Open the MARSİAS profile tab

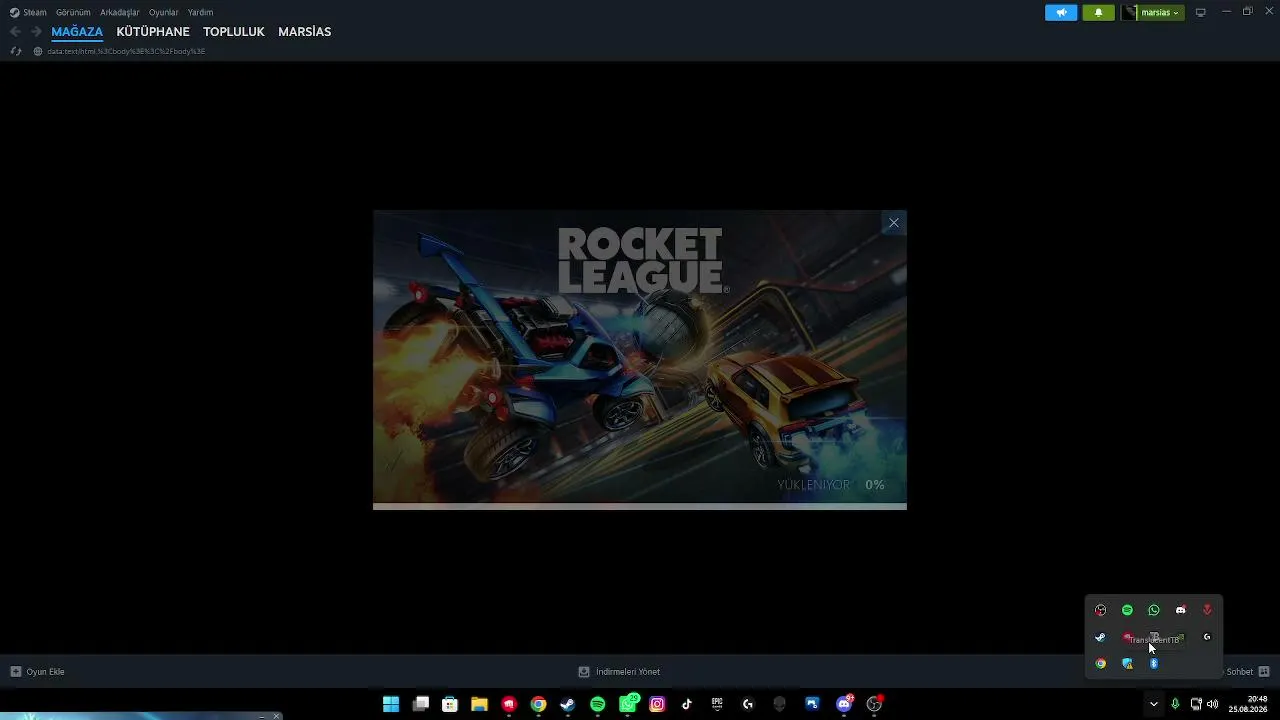coord(305,32)
